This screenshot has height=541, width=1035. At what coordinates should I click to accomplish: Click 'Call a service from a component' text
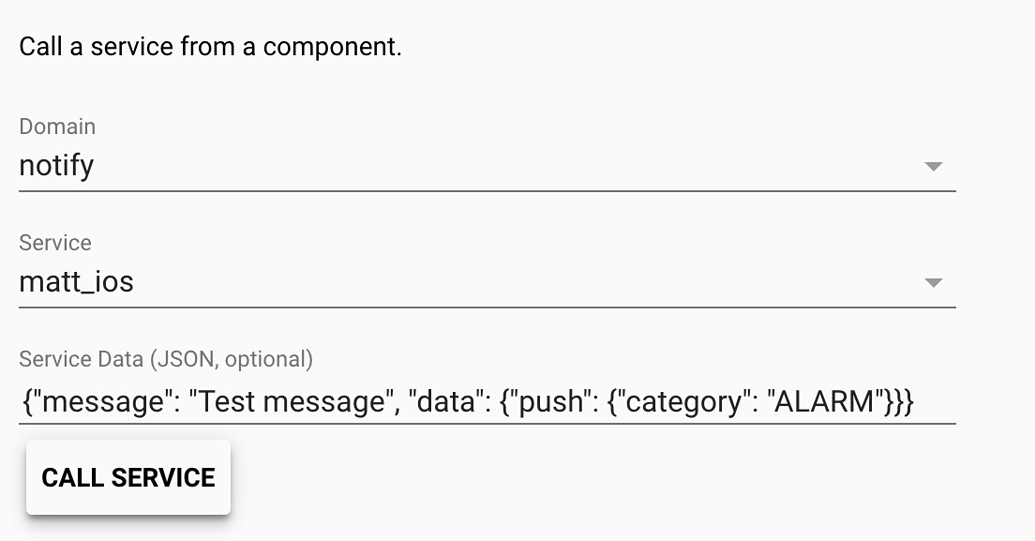pyautogui.click(x=210, y=47)
